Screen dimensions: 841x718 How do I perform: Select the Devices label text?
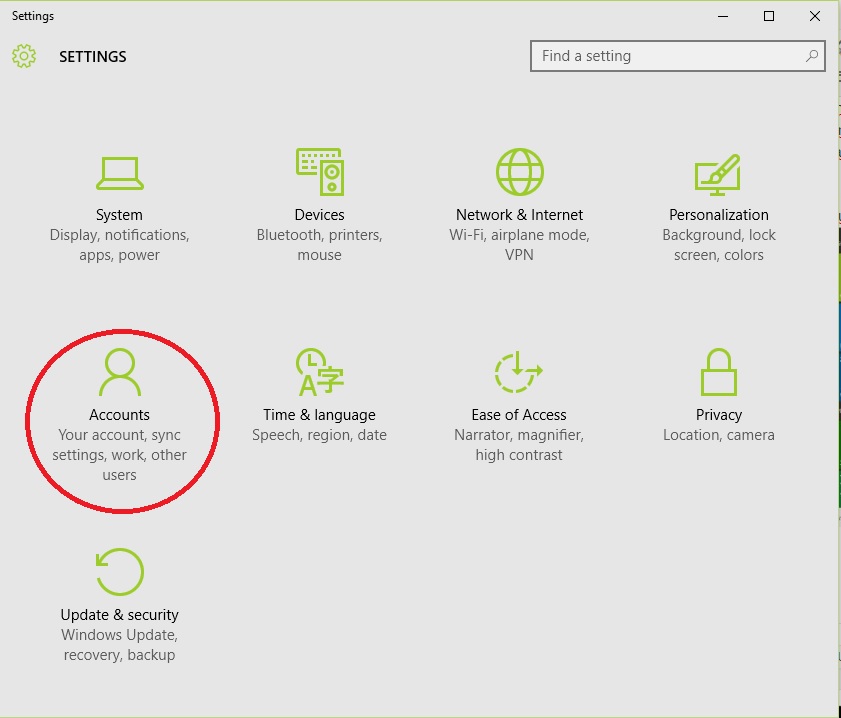point(320,214)
